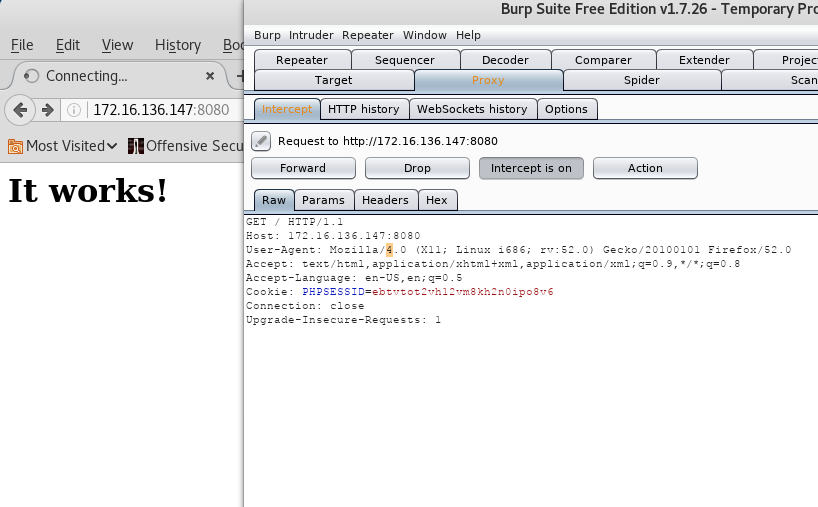Open the Firefox View menu
818x507 pixels.
(117, 45)
